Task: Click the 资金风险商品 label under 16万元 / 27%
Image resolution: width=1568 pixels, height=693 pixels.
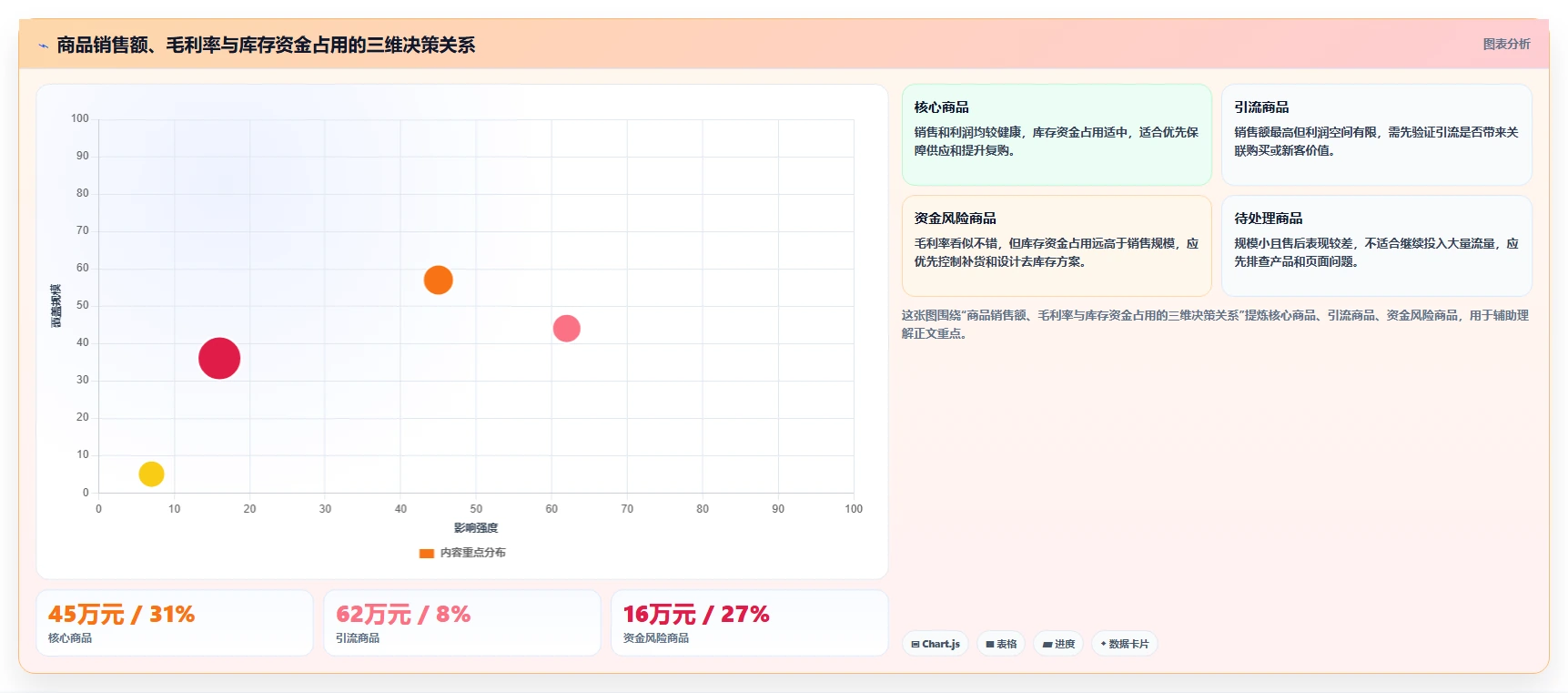Action: tap(656, 638)
